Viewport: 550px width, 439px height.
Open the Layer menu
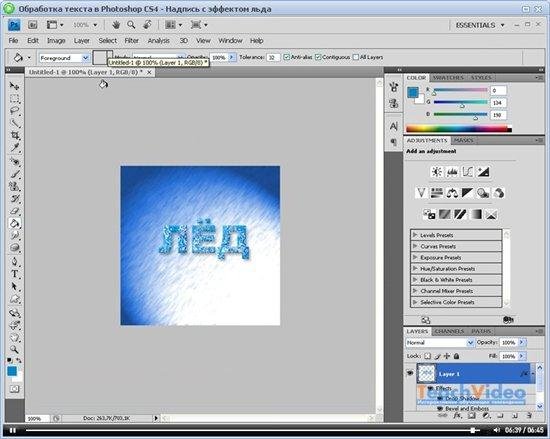click(x=81, y=41)
